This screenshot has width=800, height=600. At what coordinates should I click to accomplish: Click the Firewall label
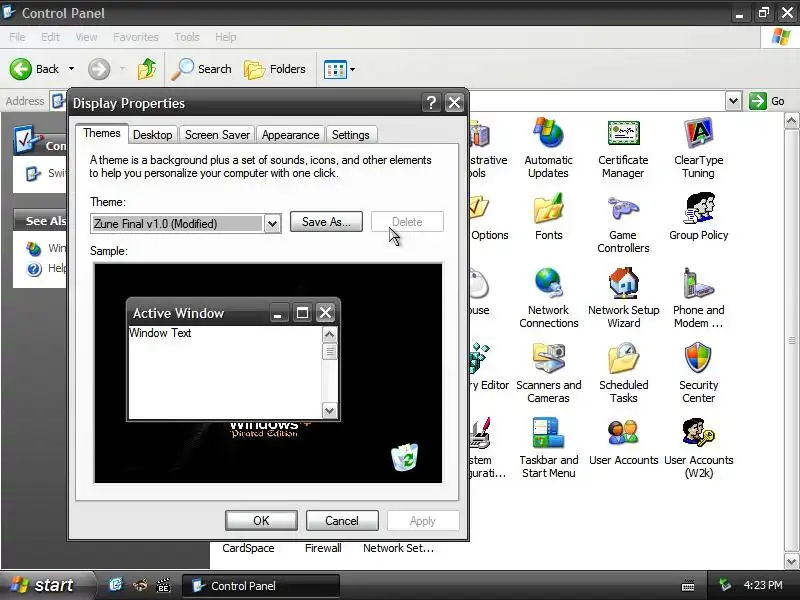pos(323,548)
